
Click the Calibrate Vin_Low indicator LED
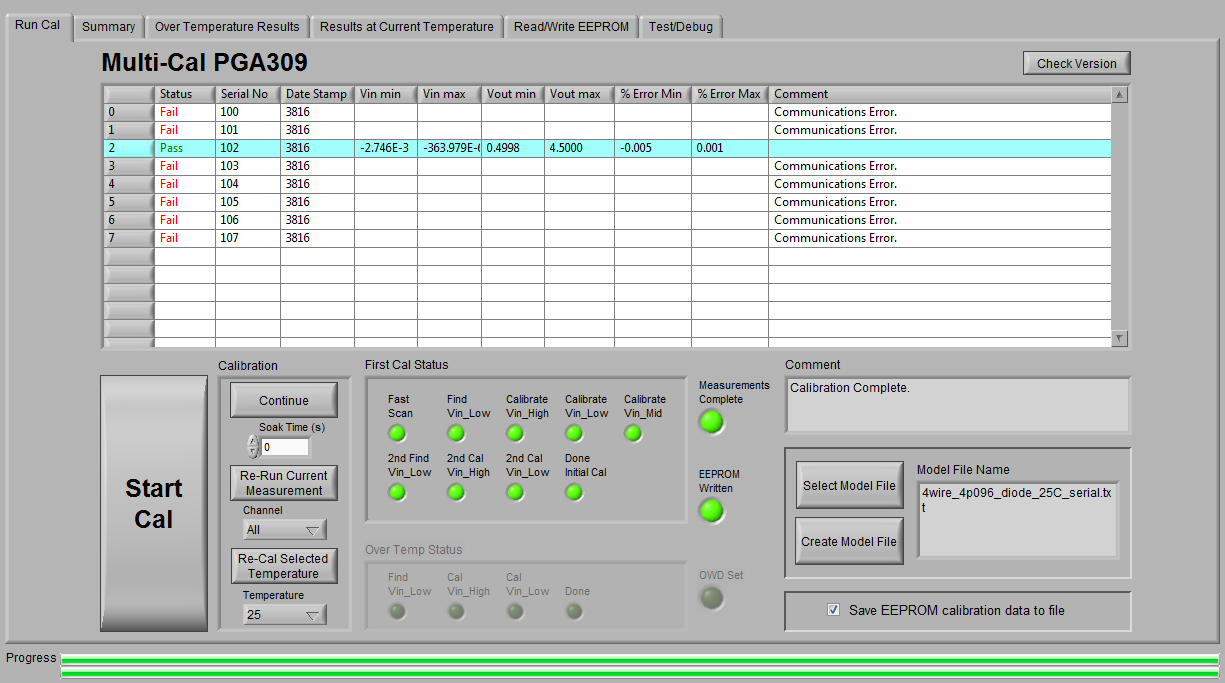click(574, 433)
